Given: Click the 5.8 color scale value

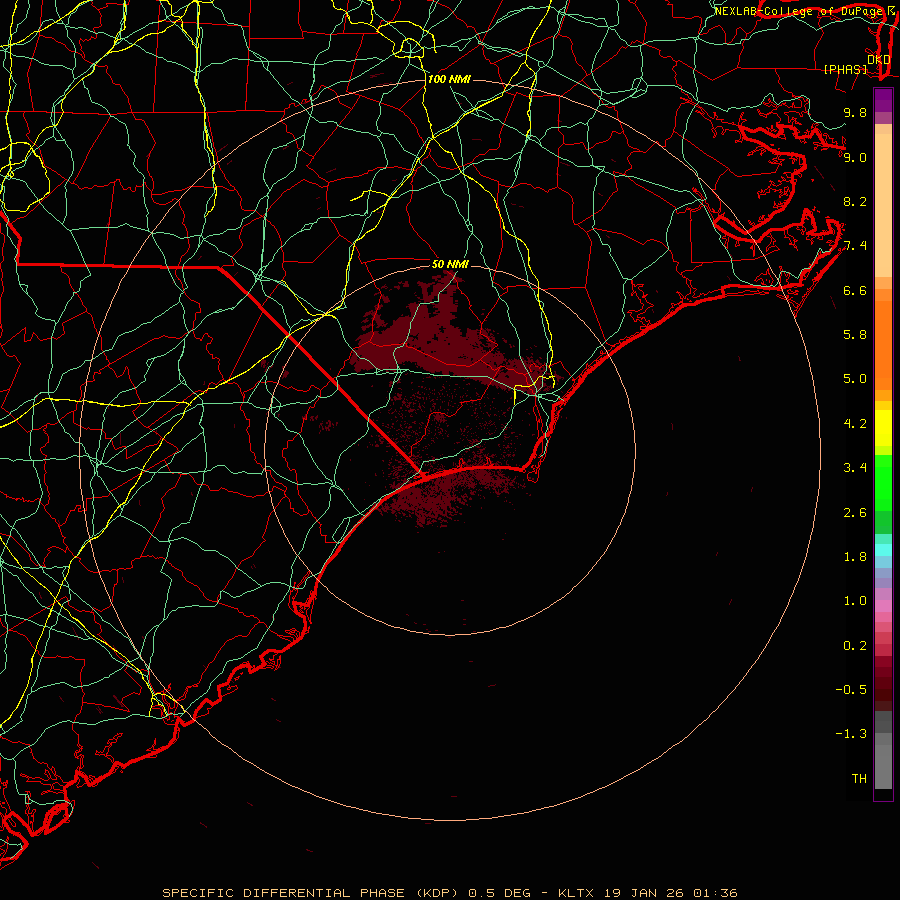Looking at the screenshot, I should 855,335.
